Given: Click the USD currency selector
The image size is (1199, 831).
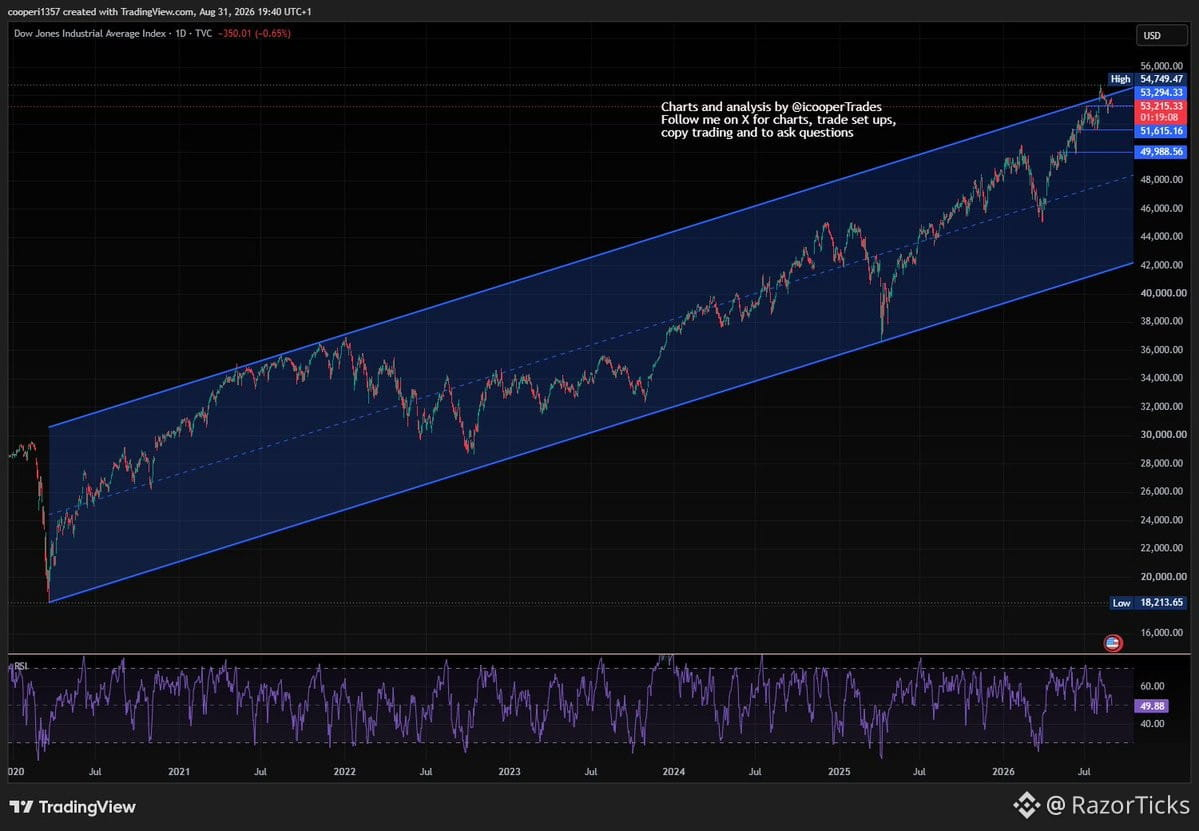Looking at the screenshot, I should 1161,35.
